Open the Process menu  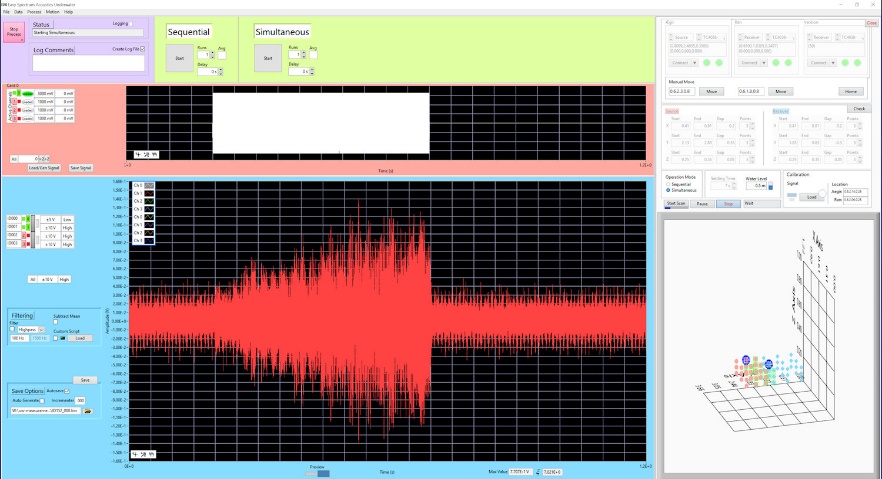(34, 11)
